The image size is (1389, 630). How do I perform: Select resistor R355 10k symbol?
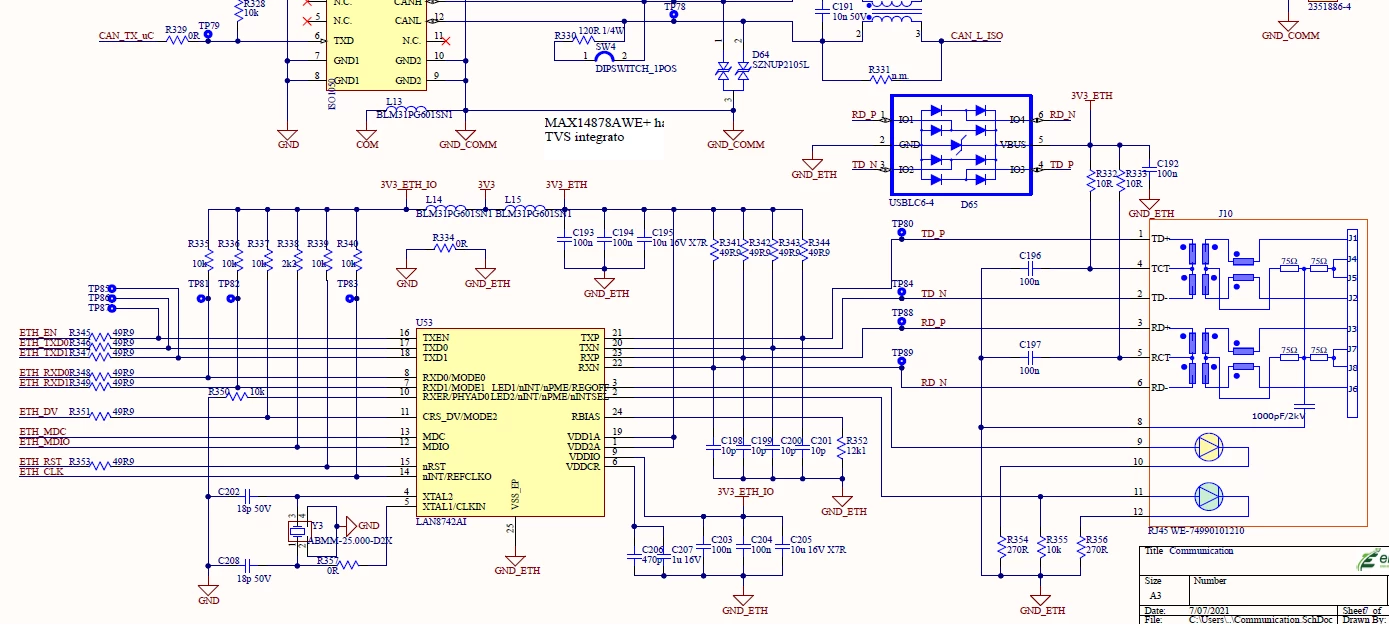[x=1041, y=546]
